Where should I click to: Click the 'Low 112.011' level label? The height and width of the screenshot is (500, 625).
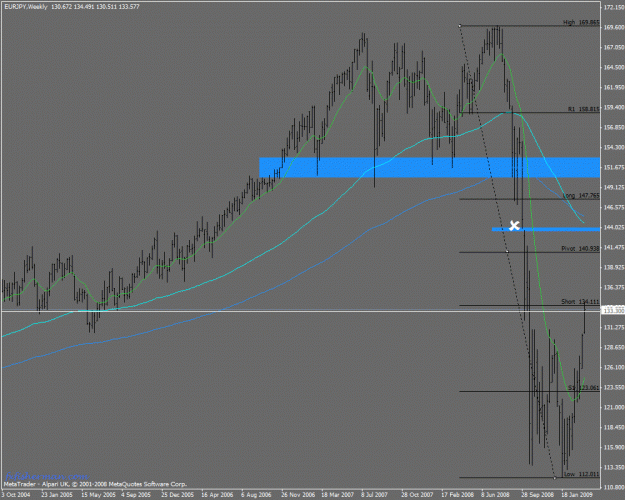click(582, 474)
